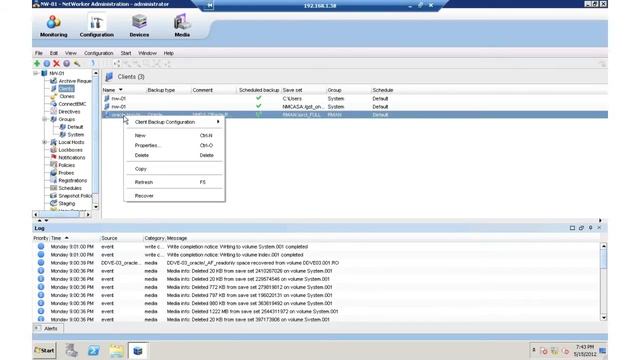Sort log by Time column header
The width and height of the screenshot is (640, 360).
click(74, 238)
